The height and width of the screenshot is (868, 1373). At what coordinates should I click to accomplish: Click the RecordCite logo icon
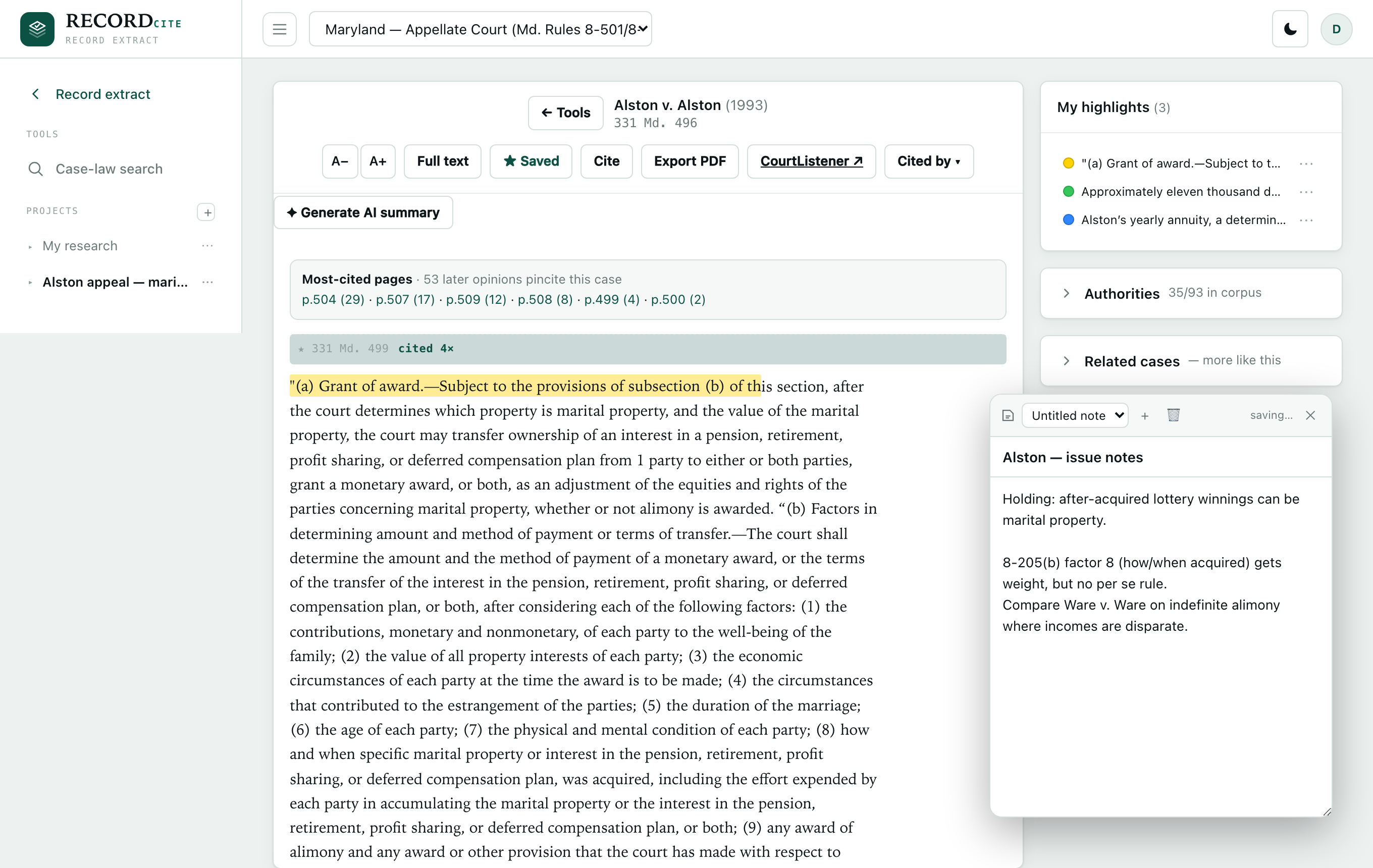pos(37,29)
